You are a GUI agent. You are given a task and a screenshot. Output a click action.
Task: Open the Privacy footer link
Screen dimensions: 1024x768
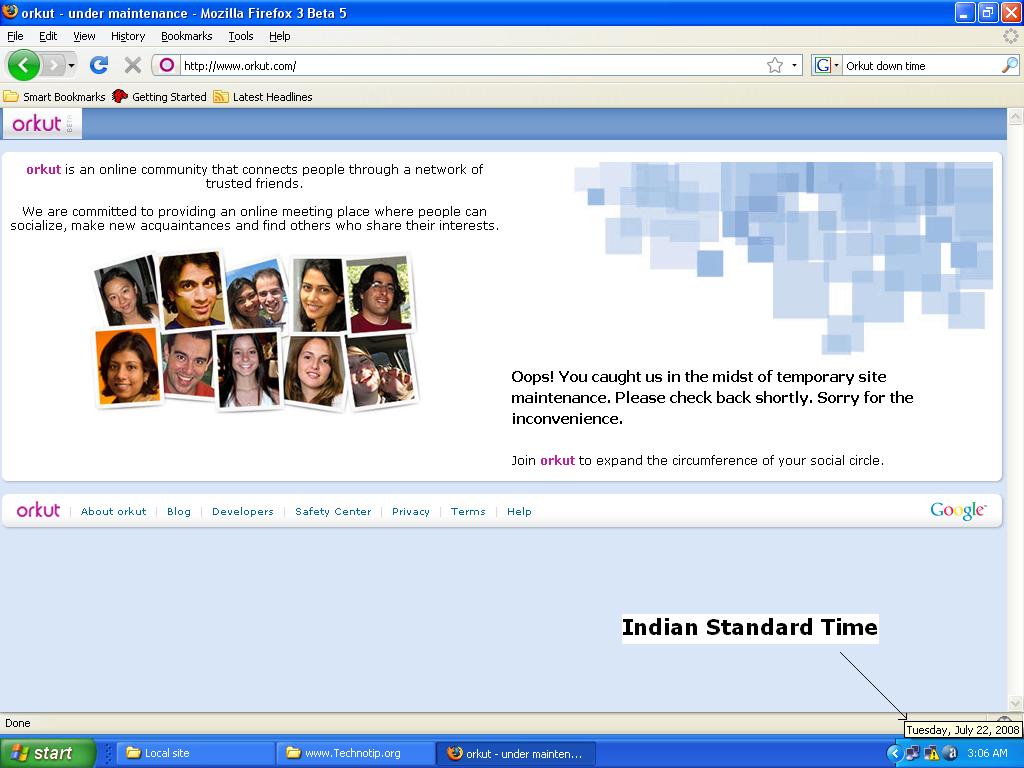click(410, 511)
